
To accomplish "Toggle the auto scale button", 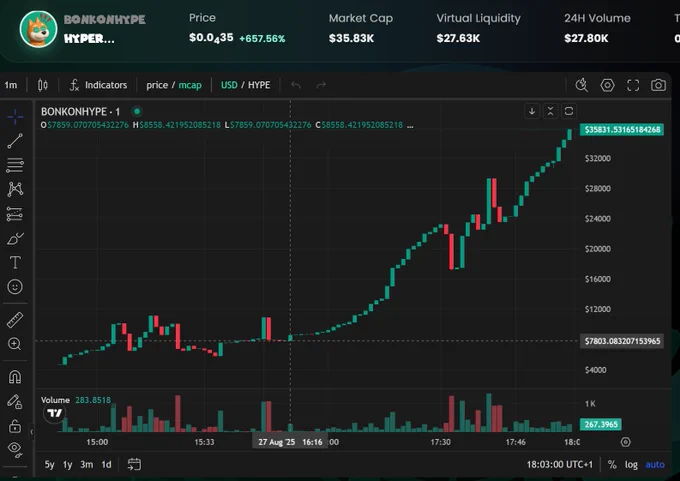I will (655, 465).
